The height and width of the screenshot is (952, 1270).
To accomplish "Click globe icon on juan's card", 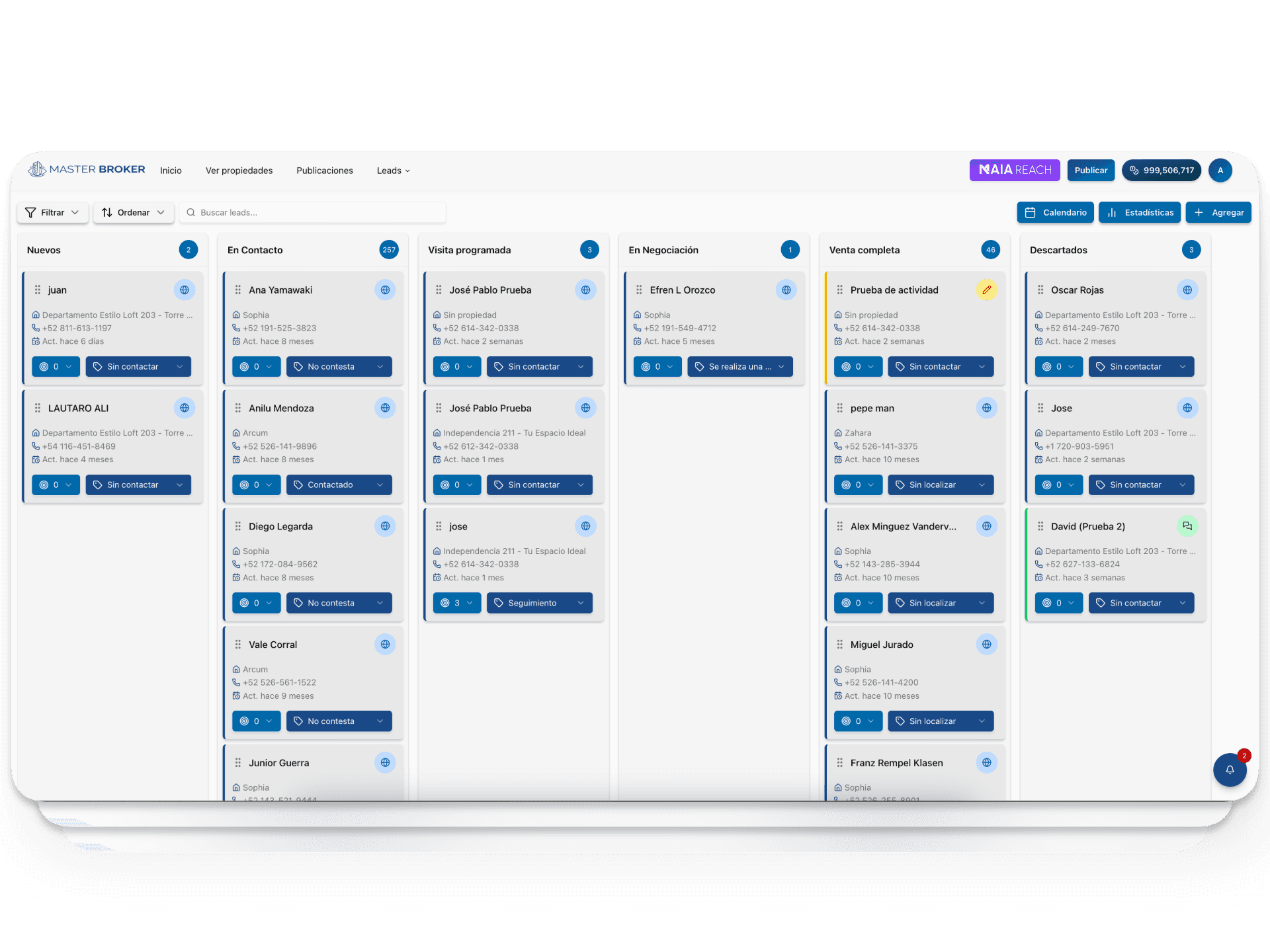I will (x=185, y=290).
